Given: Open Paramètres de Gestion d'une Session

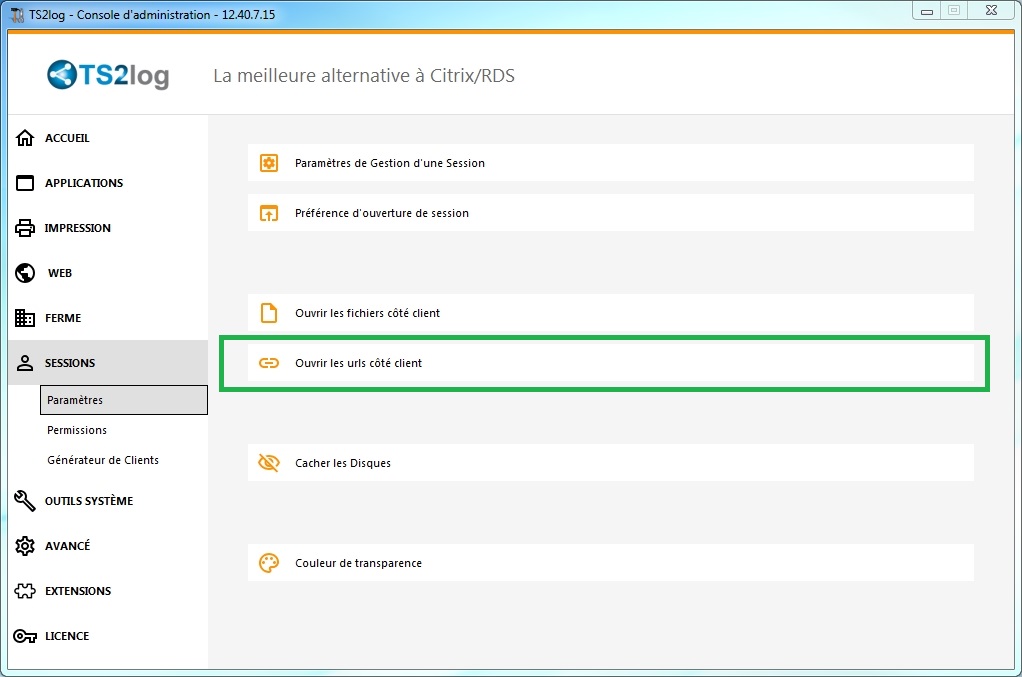Looking at the screenshot, I should 611,163.
